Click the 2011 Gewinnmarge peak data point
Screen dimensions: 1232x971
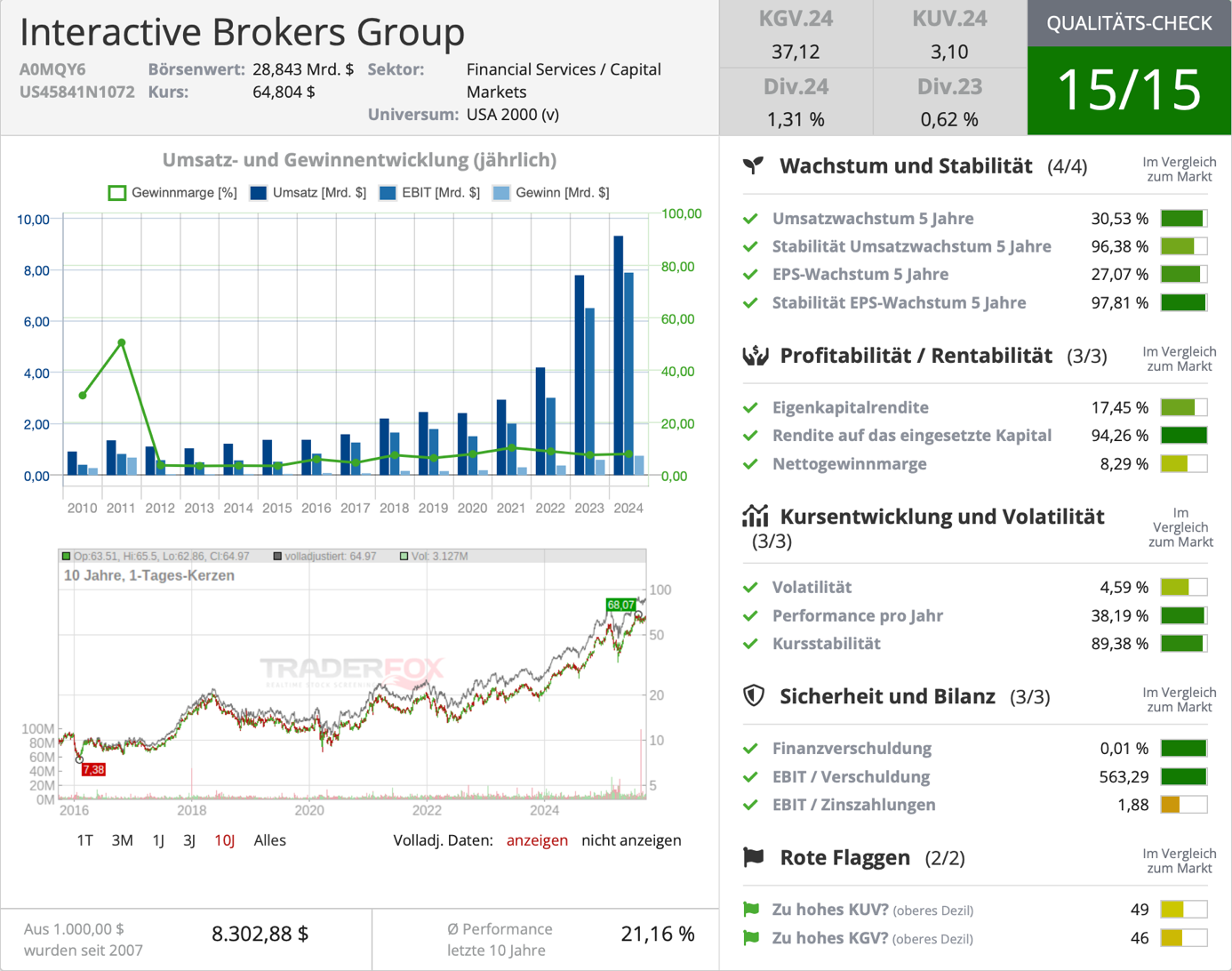122,342
